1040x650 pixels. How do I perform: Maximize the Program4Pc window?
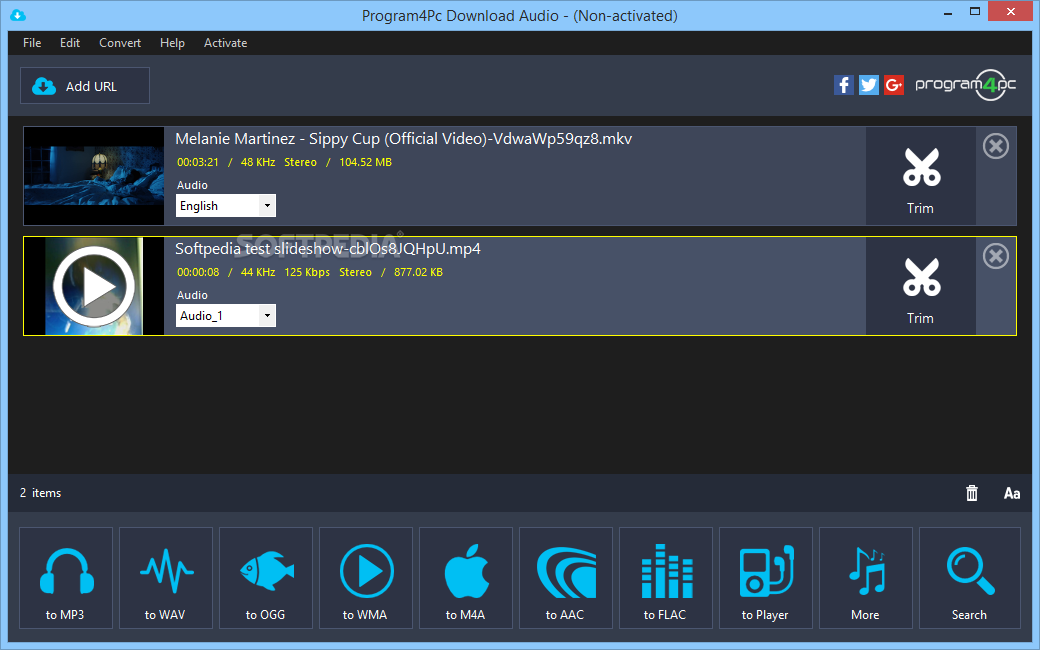tap(975, 11)
